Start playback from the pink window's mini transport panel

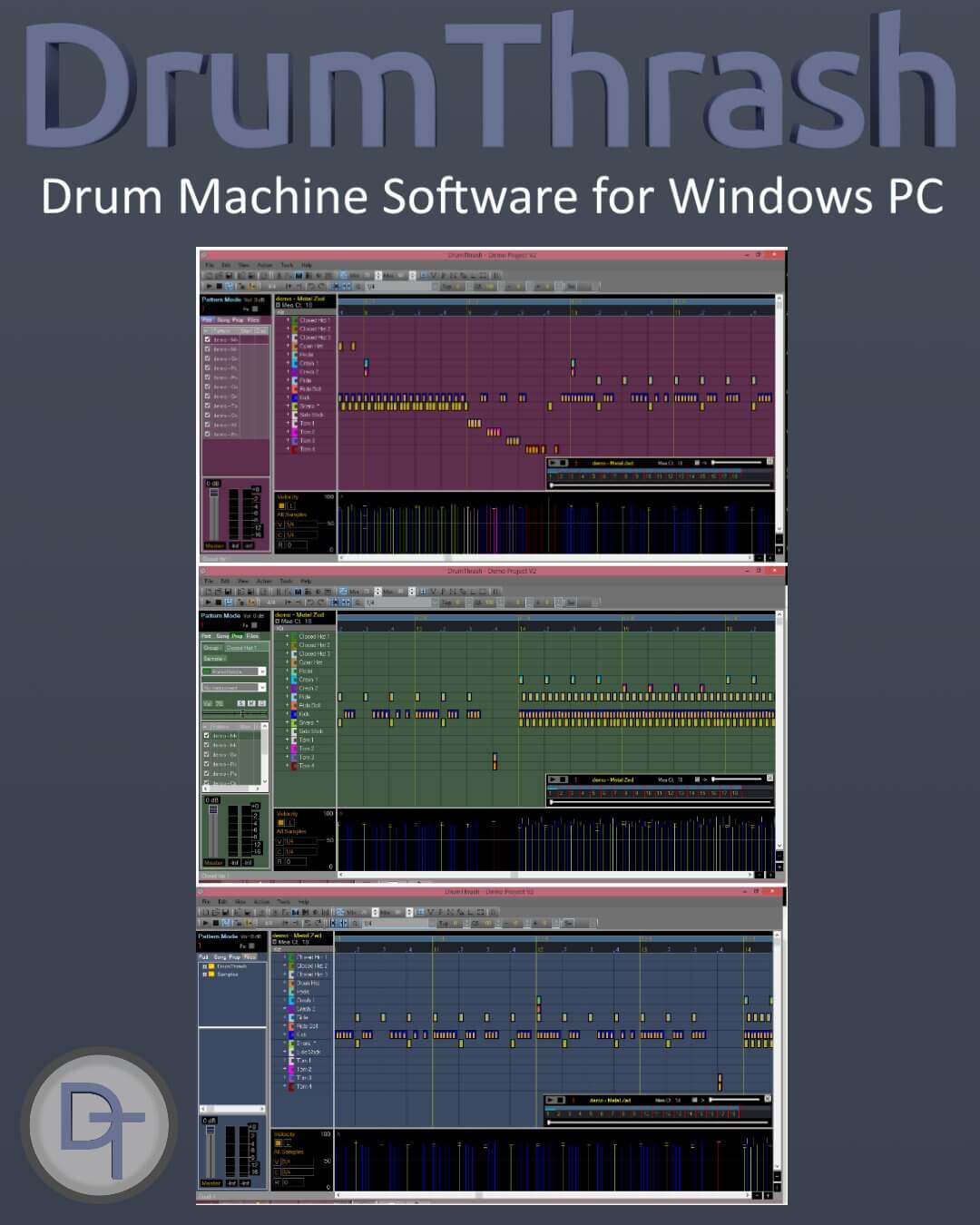point(553,463)
